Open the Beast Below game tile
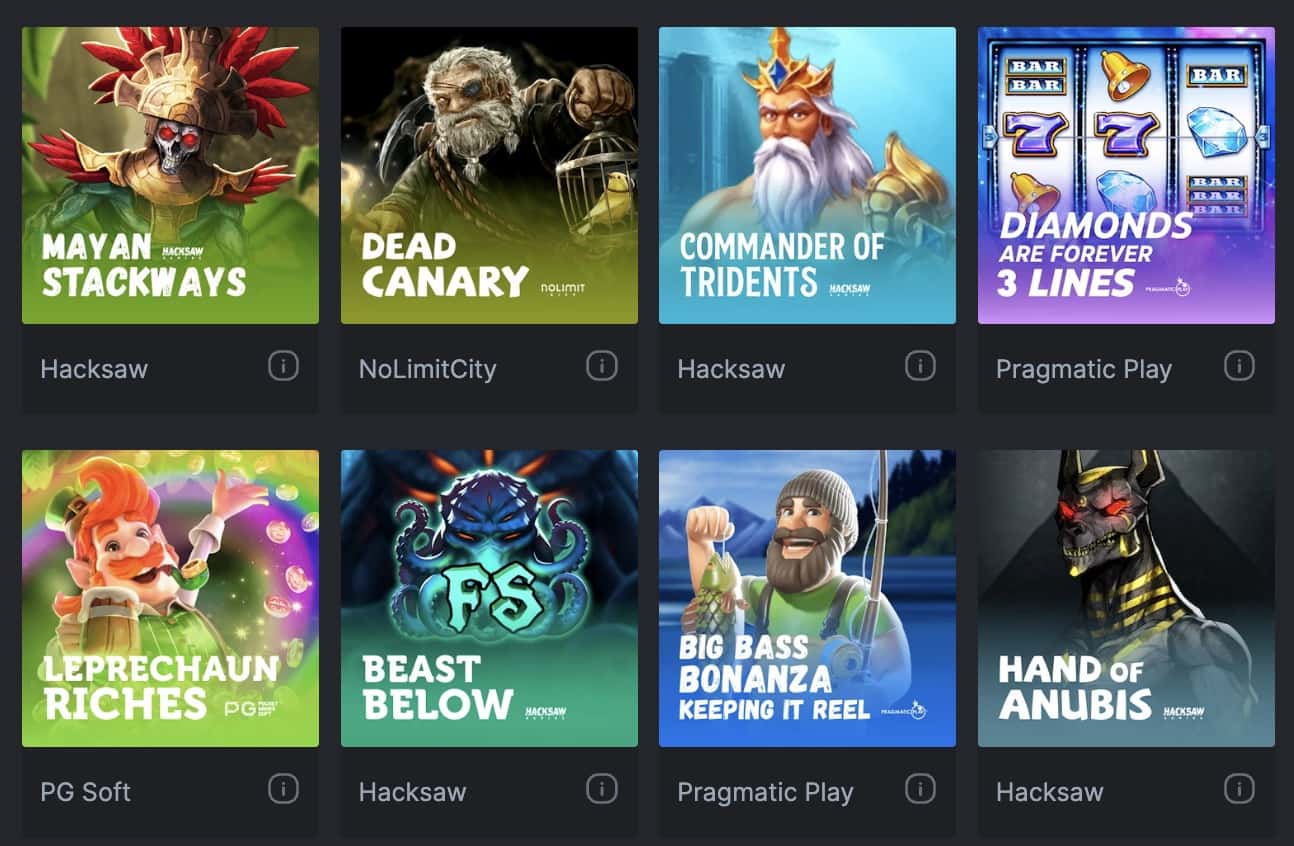This screenshot has width=1294, height=846. point(489,598)
